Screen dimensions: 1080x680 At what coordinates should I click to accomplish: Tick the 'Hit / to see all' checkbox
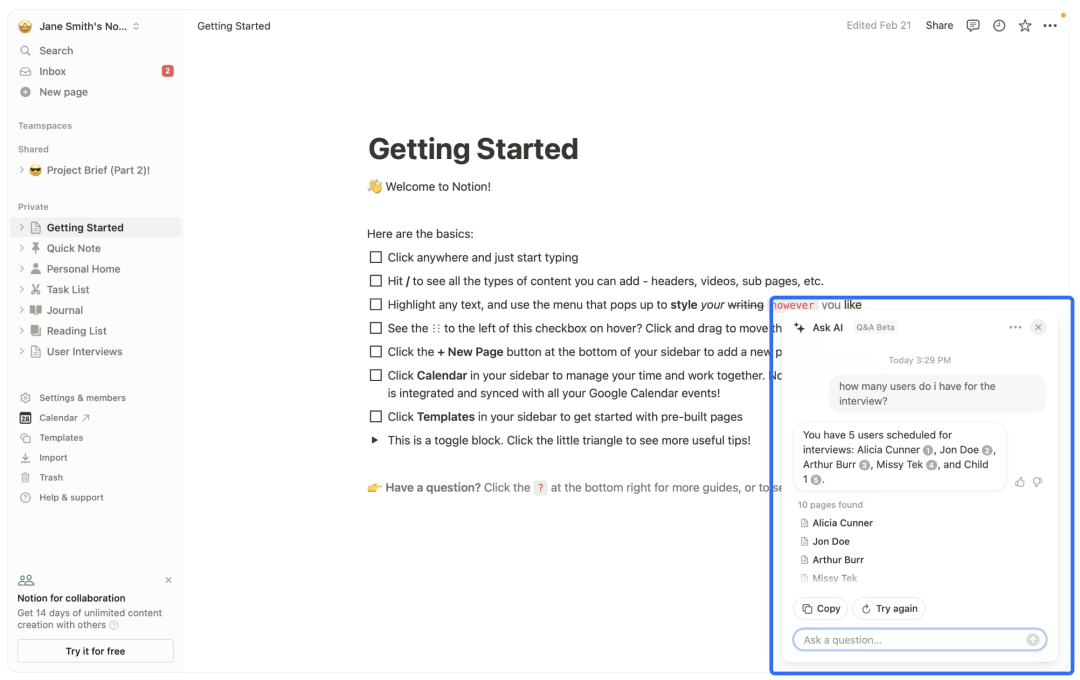[x=375, y=280]
